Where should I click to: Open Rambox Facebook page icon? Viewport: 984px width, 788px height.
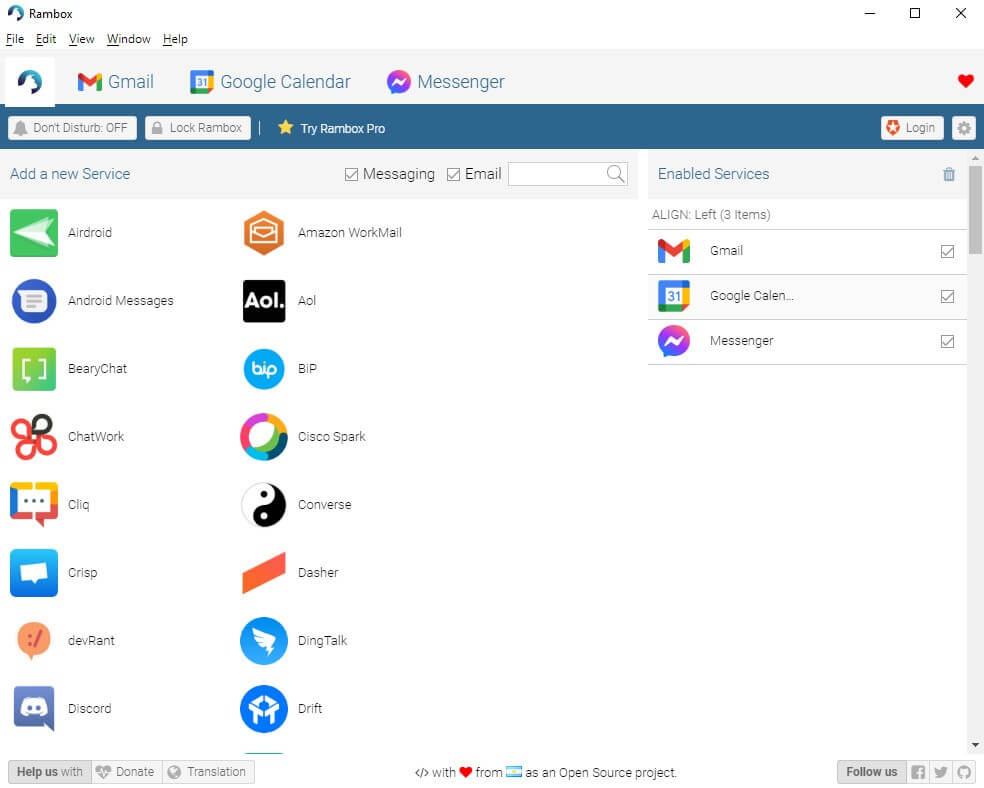[x=917, y=772]
